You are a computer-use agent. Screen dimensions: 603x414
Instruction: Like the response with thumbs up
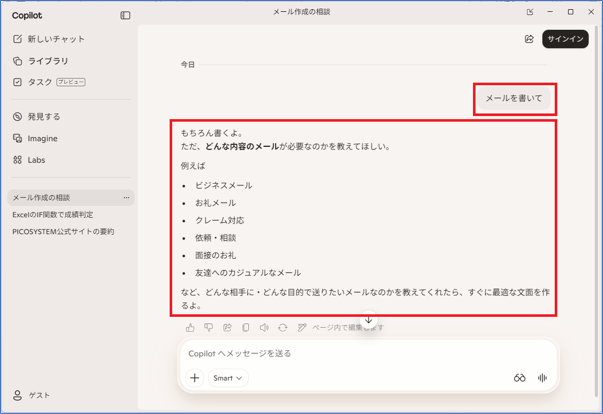(190, 328)
